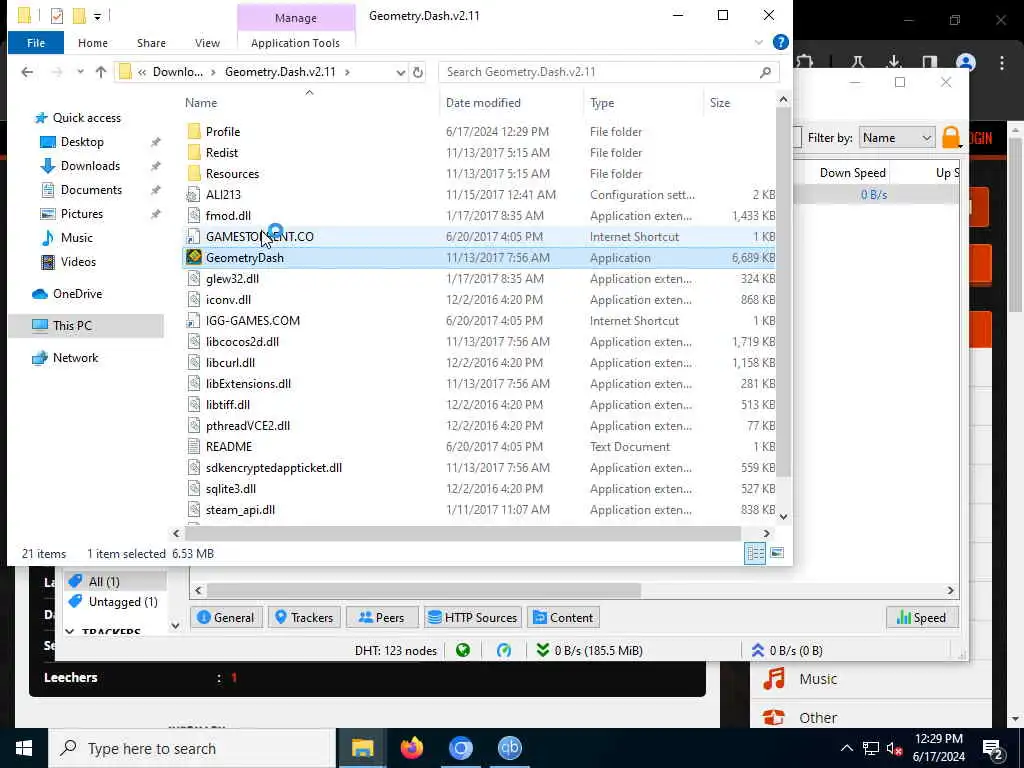This screenshot has width=1024, height=768.
Task: Show hidden system tray icons
Action: (846, 748)
